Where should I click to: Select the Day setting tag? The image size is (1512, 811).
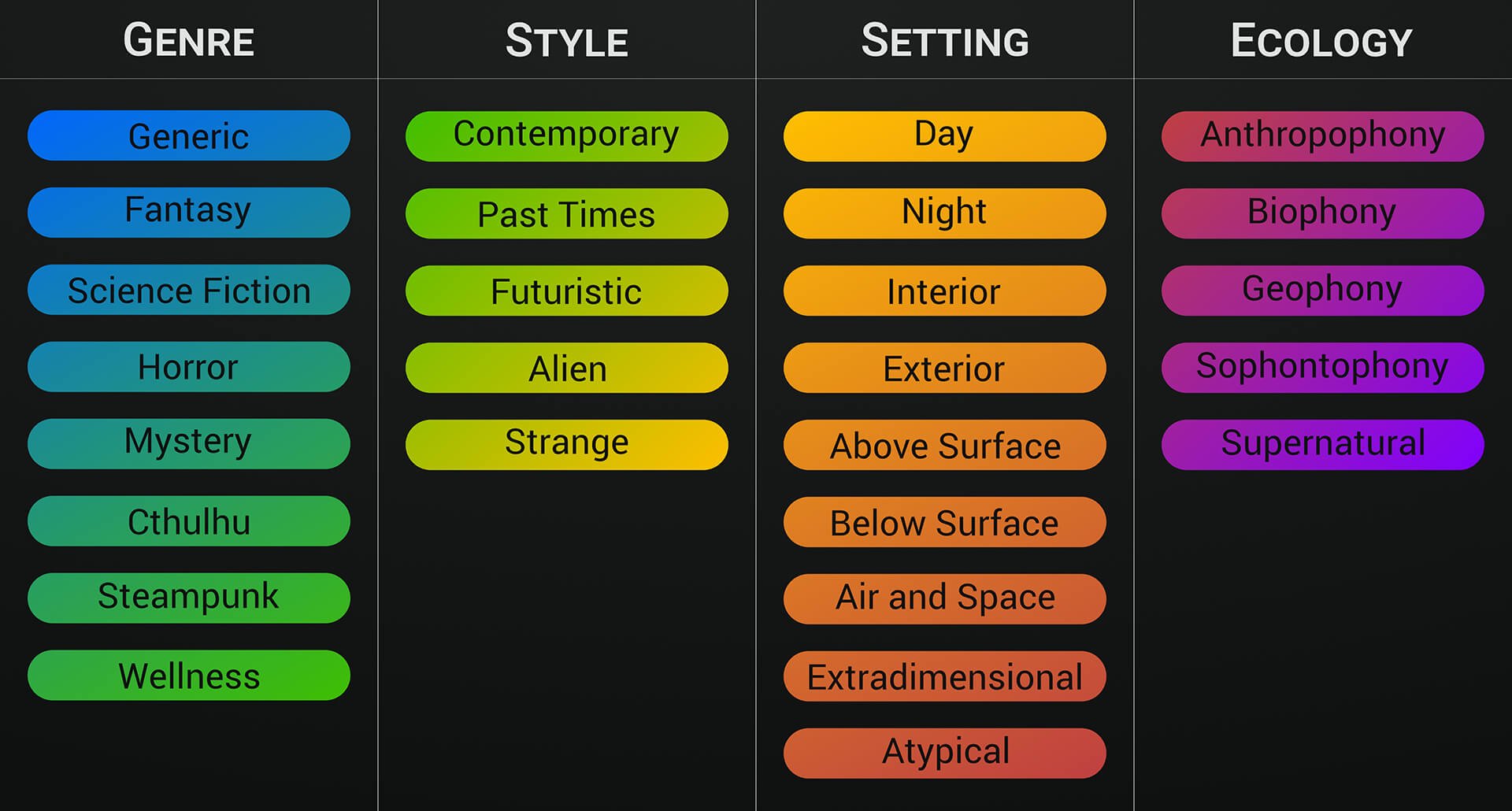point(945,136)
